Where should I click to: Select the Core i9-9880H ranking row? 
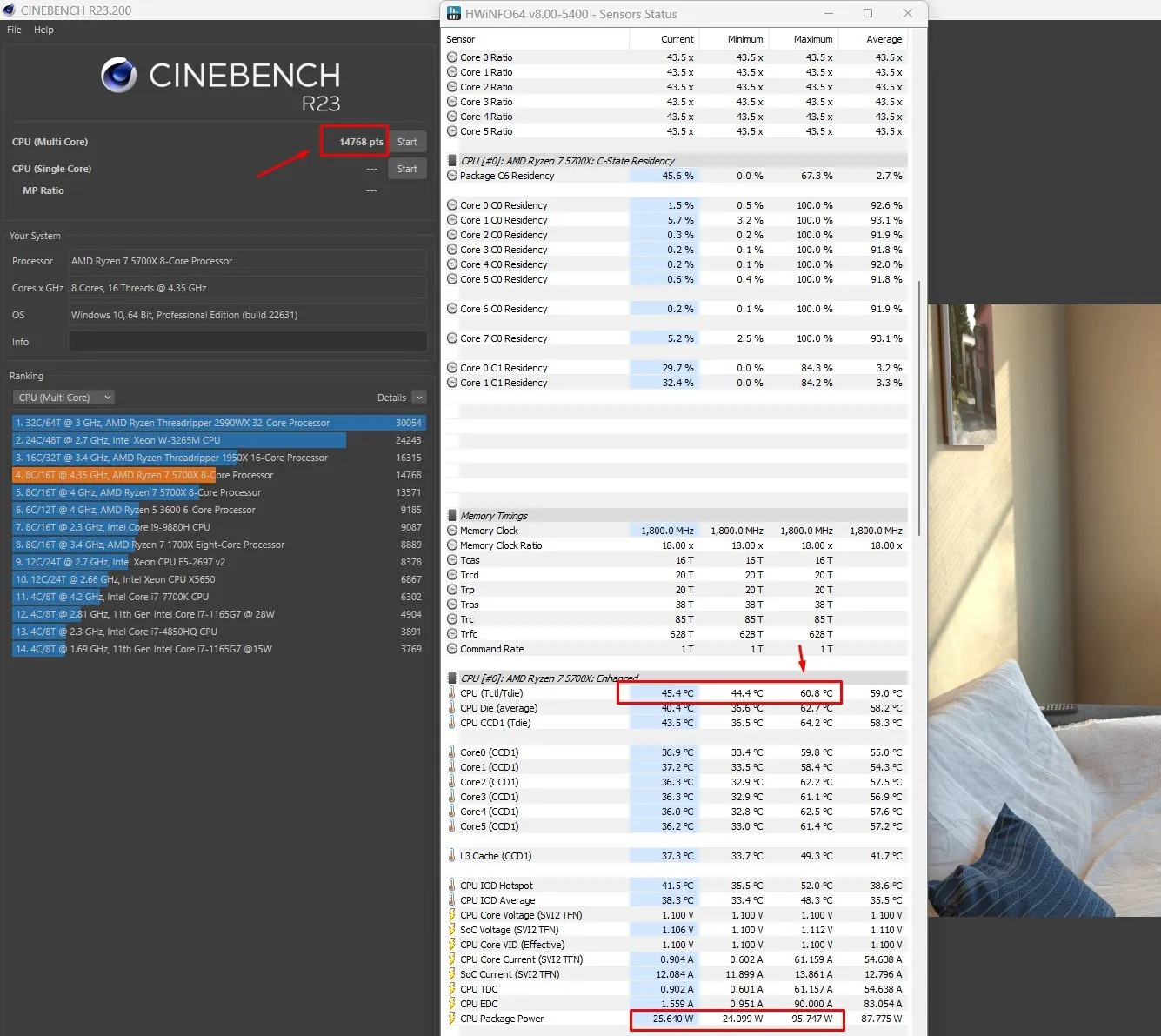coord(218,527)
